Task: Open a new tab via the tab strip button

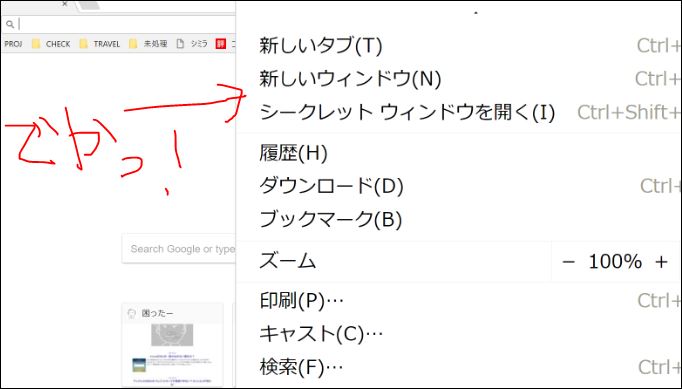Action: point(90,5)
